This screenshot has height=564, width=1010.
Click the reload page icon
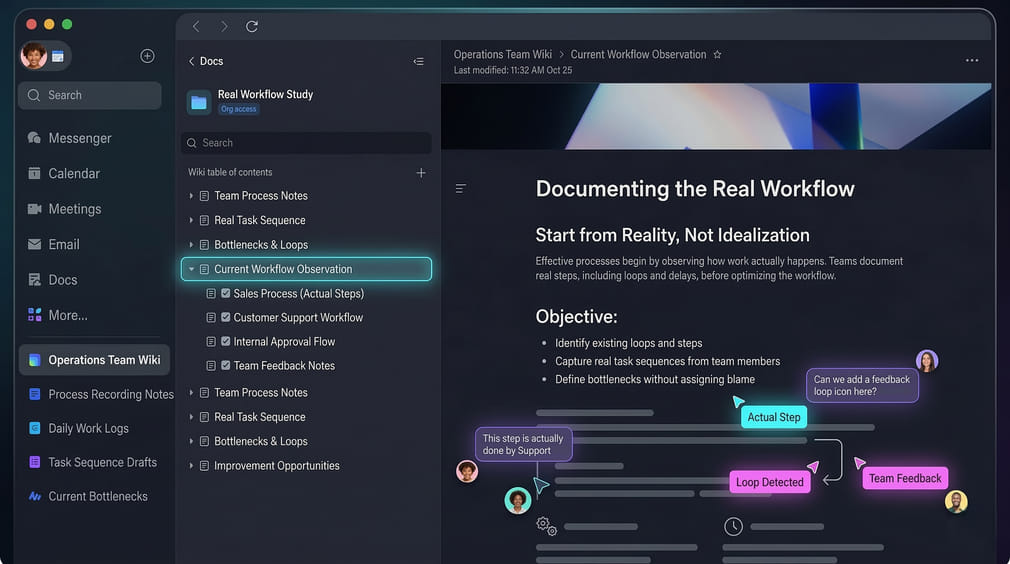point(252,27)
